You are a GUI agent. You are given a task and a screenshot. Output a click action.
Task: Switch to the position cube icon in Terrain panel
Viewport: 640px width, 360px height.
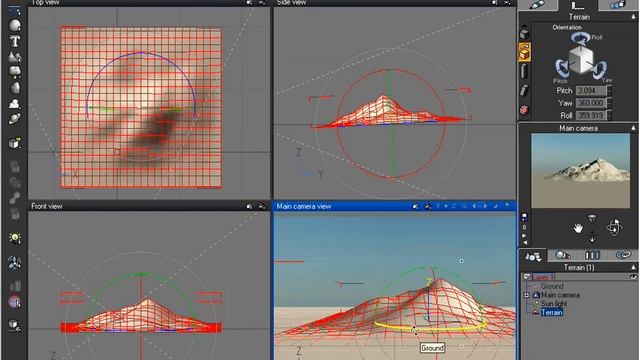coord(524,33)
